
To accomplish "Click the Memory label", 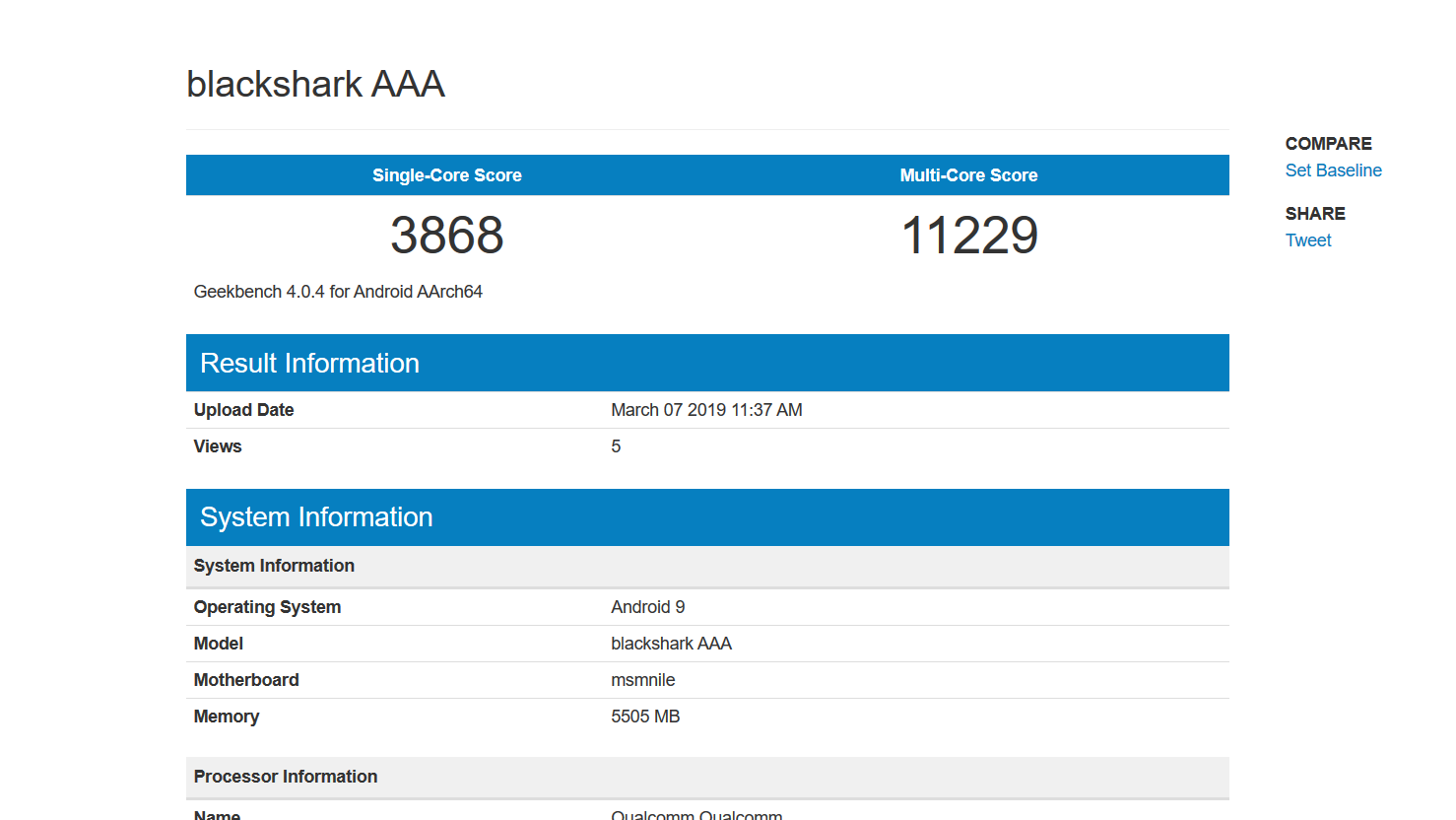I will 227,717.
